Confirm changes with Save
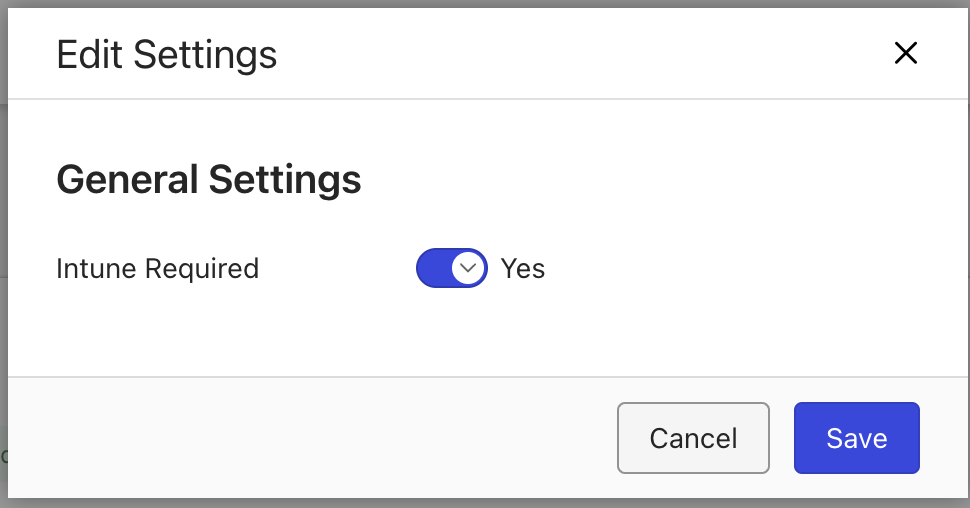 coord(856,438)
